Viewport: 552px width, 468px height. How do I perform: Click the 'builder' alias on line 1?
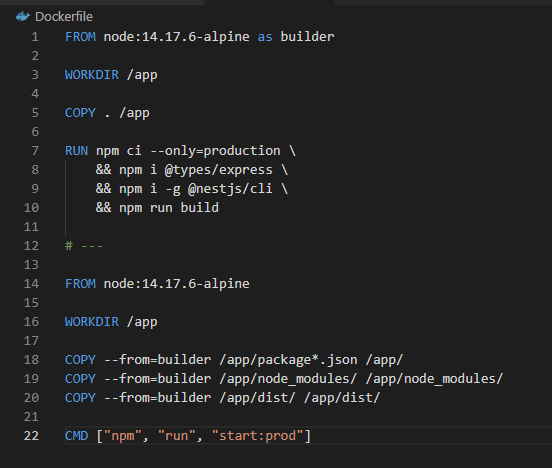(x=307, y=37)
